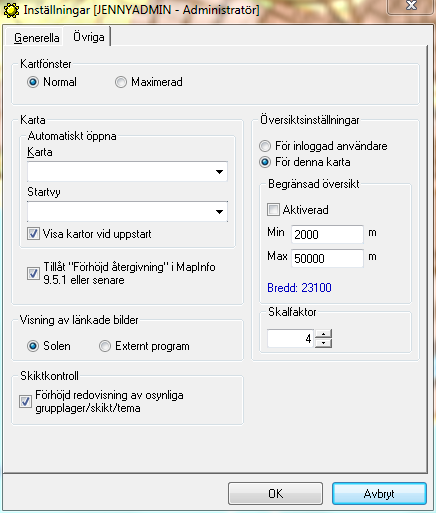The image size is (436, 513).
Task: Click the Min value input field
Action: (327, 234)
